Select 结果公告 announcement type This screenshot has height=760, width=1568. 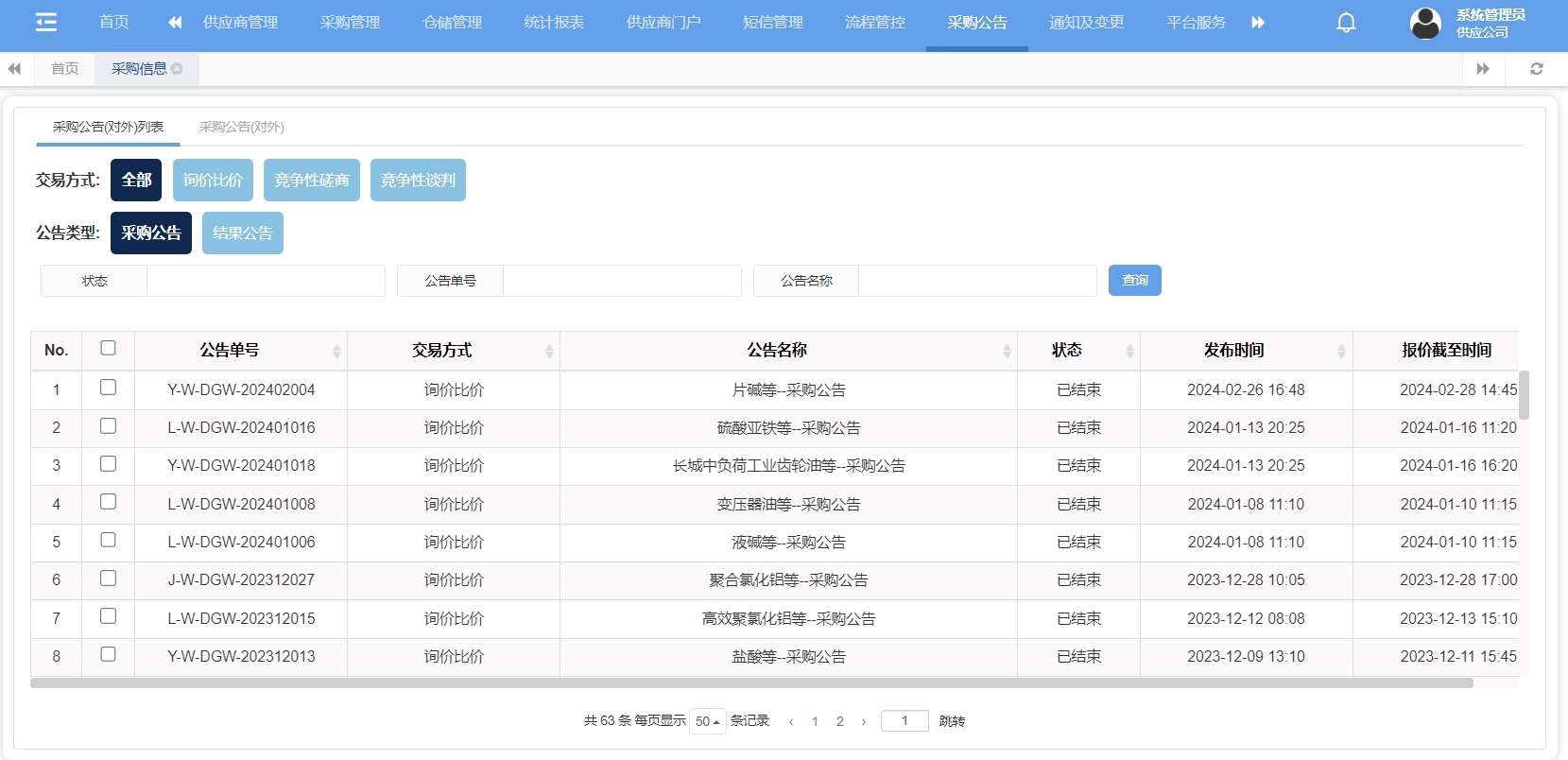click(243, 233)
